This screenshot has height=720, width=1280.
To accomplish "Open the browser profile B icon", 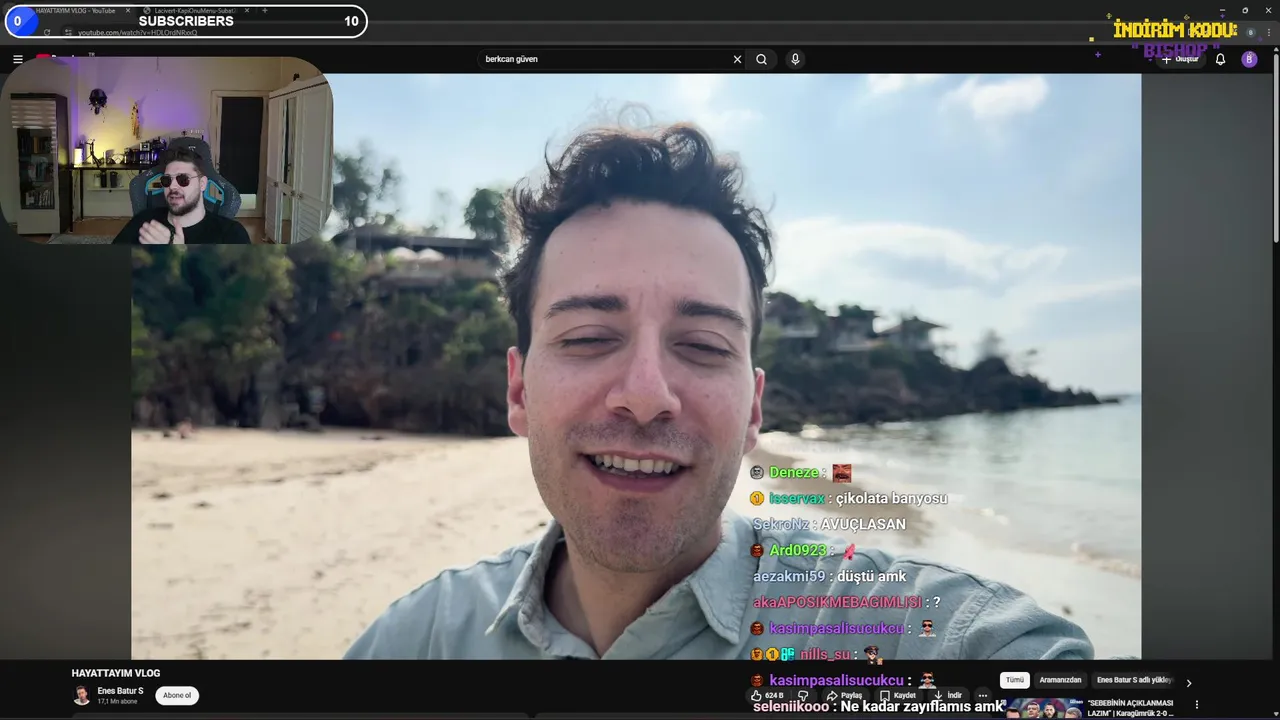I will [x=1250, y=32].
